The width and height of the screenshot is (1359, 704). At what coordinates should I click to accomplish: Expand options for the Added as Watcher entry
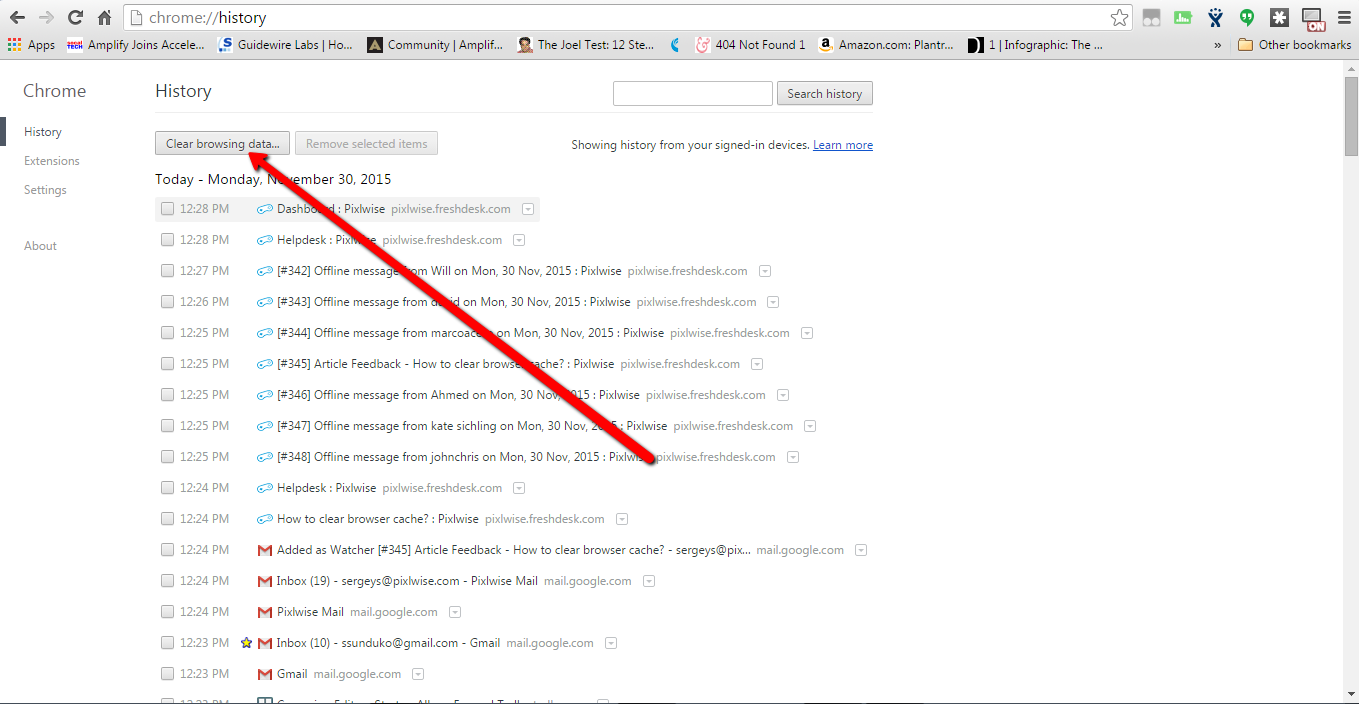click(861, 550)
